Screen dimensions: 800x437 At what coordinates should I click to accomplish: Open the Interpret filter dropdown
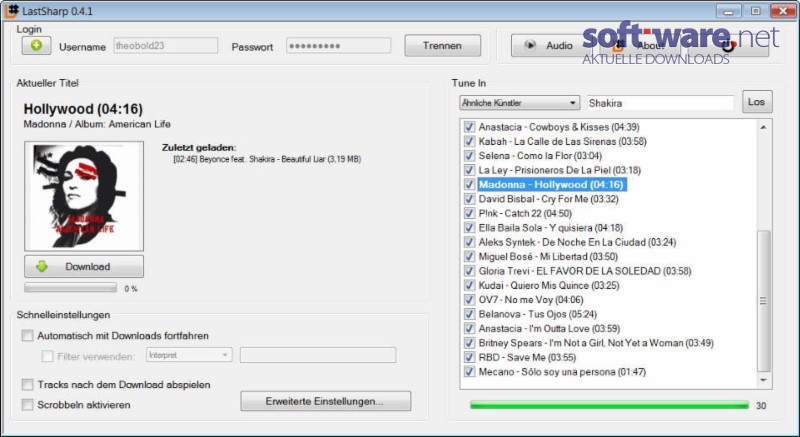(x=189, y=355)
